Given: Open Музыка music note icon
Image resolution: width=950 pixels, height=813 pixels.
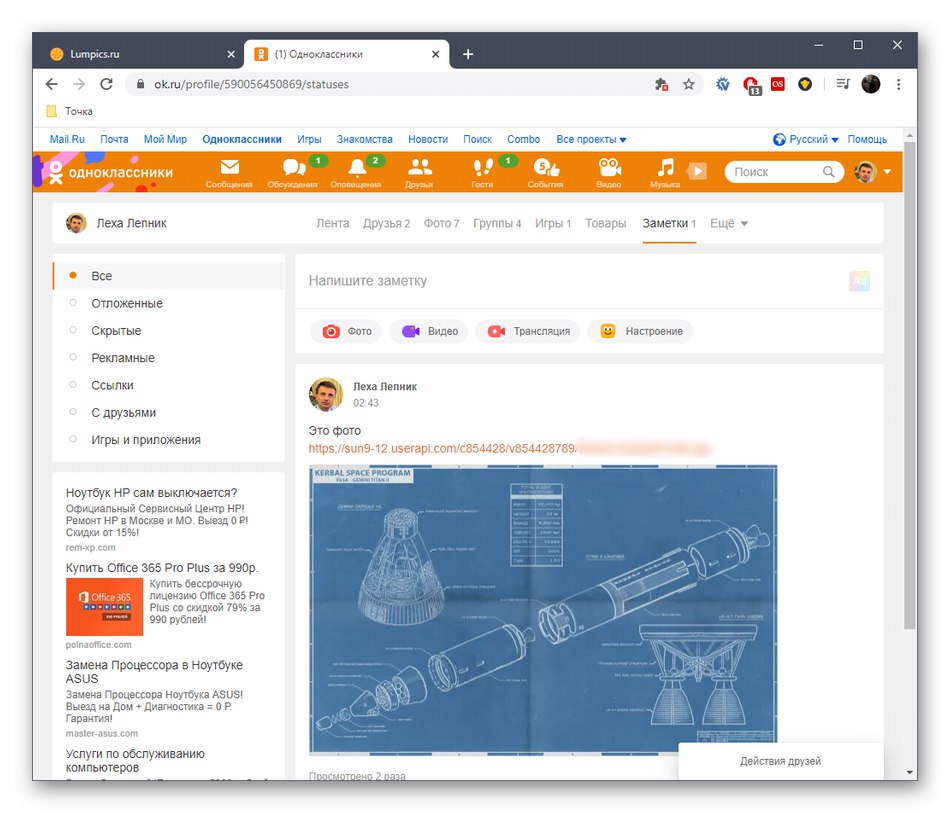Looking at the screenshot, I should pyautogui.click(x=665, y=172).
